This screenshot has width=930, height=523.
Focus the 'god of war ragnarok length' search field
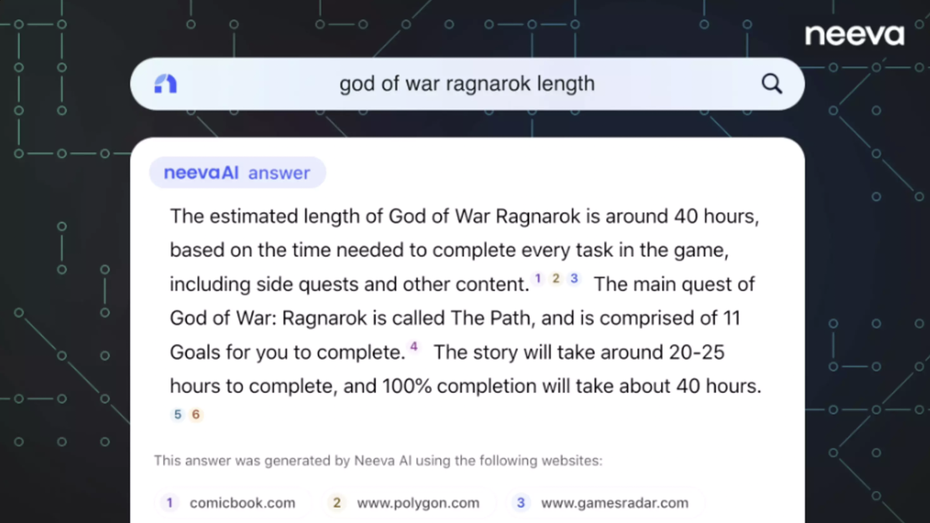point(467,84)
